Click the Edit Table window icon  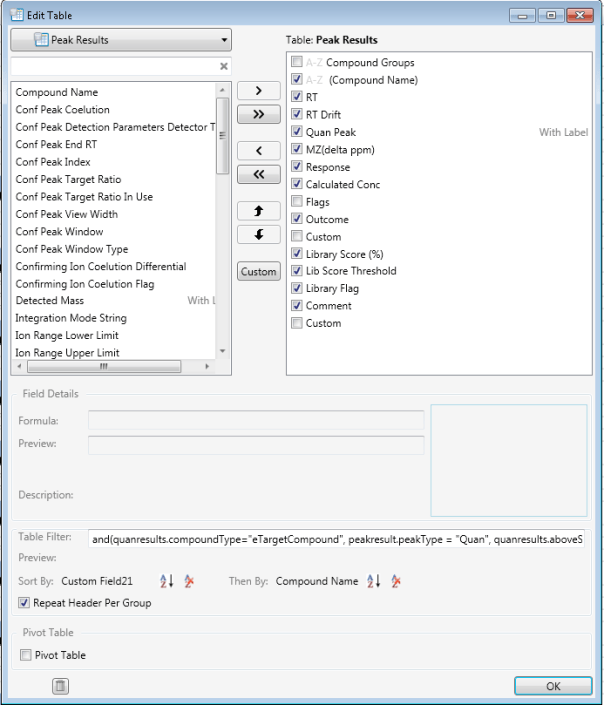pos(17,15)
